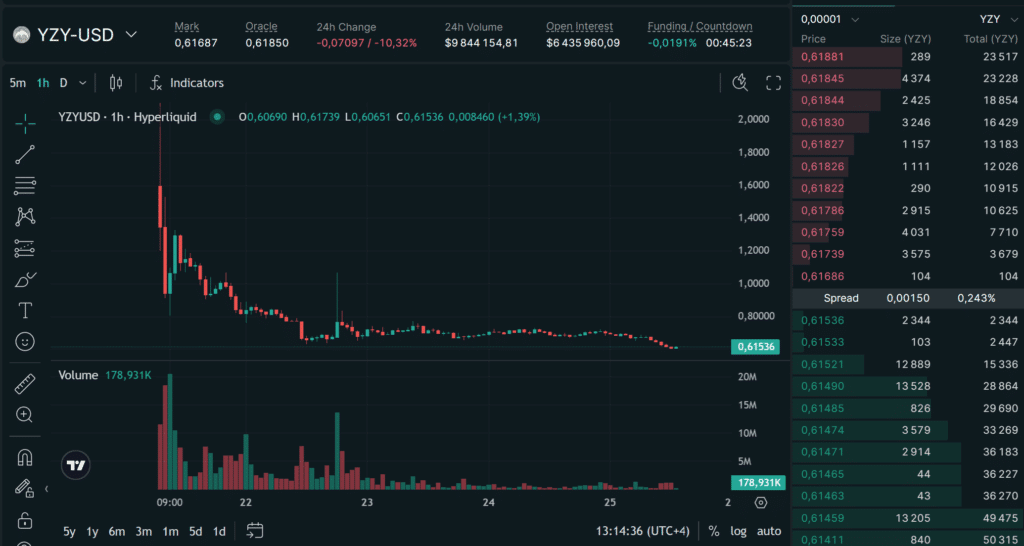Select the trend line drawing tool
This screenshot has width=1024, height=546.
coord(25,155)
